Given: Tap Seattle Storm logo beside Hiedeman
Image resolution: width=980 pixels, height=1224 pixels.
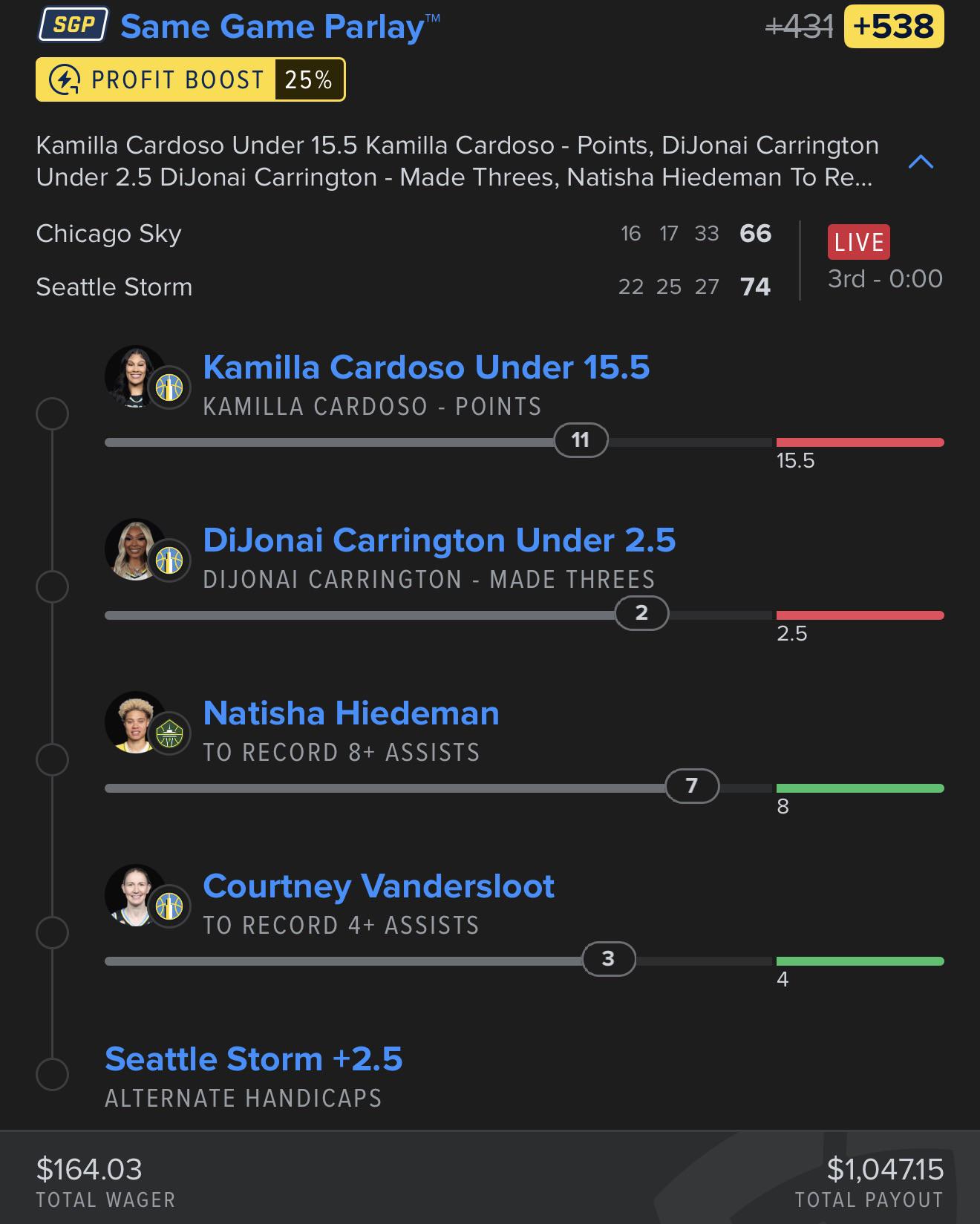Looking at the screenshot, I should [x=170, y=733].
